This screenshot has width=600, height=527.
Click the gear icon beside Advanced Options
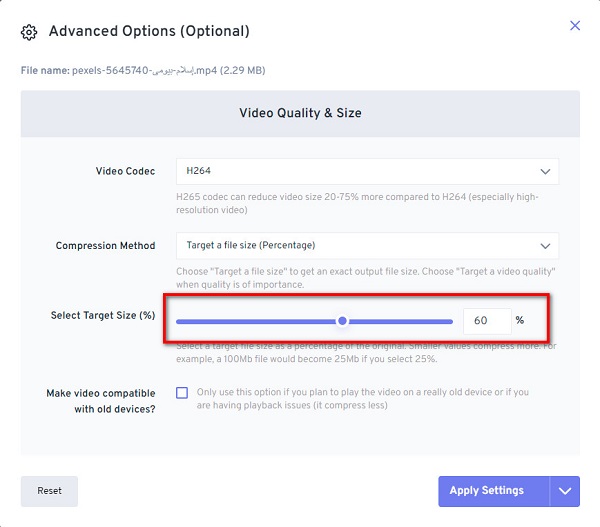point(29,32)
